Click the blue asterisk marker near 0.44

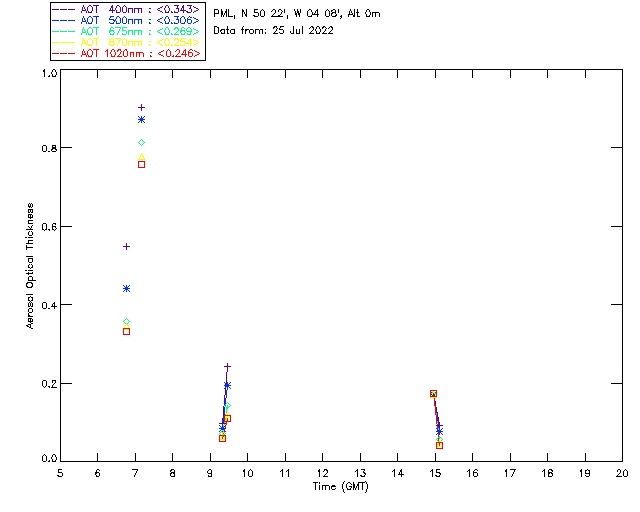pyautogui.click(x=127, y=289)
